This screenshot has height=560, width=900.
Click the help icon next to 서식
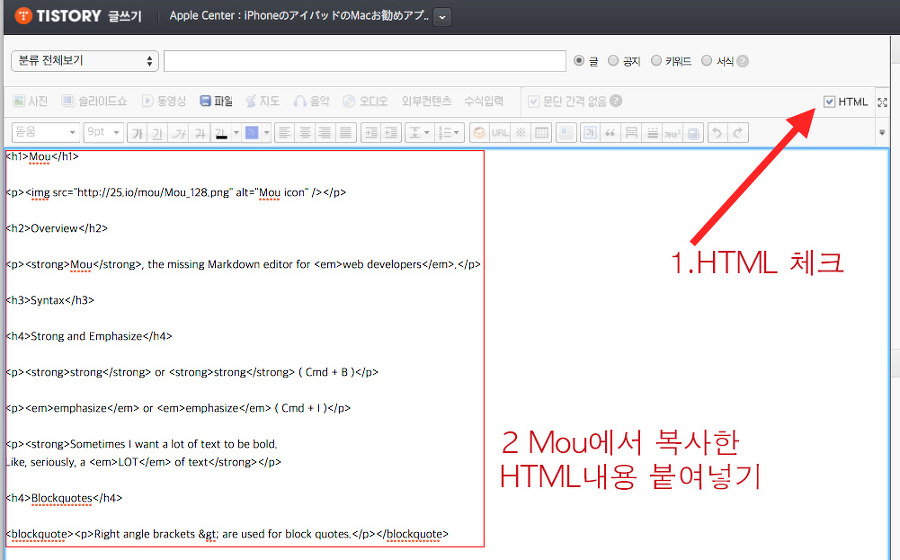tap(743, 61)
